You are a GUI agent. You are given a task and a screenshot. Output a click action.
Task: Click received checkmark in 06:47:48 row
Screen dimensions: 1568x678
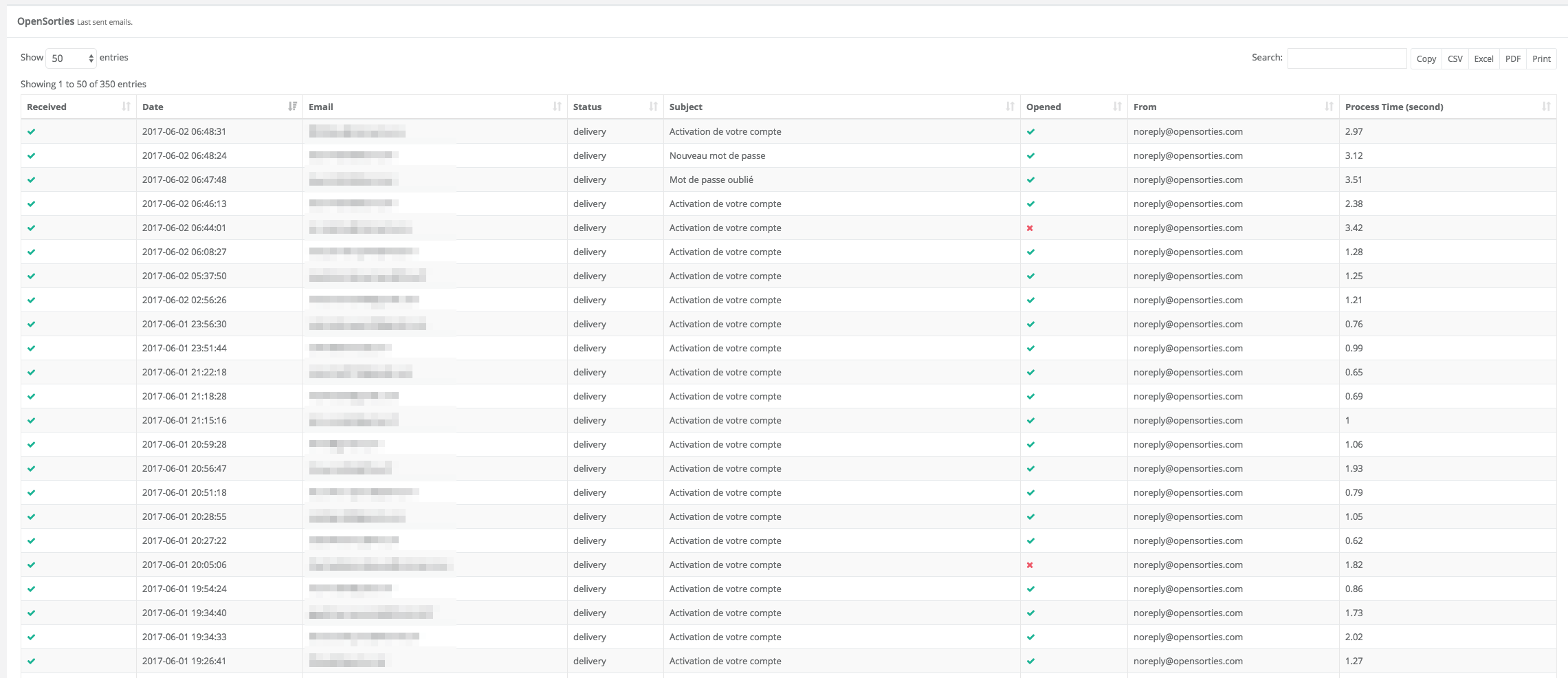click(31, 179)
